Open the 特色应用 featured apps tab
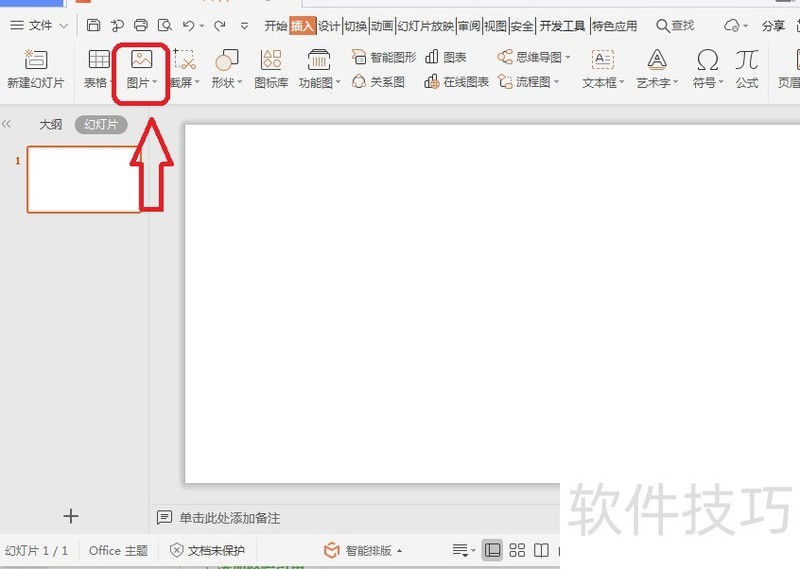Image resolution: width=800 pixels, height=569 pixels. point(615,26)
